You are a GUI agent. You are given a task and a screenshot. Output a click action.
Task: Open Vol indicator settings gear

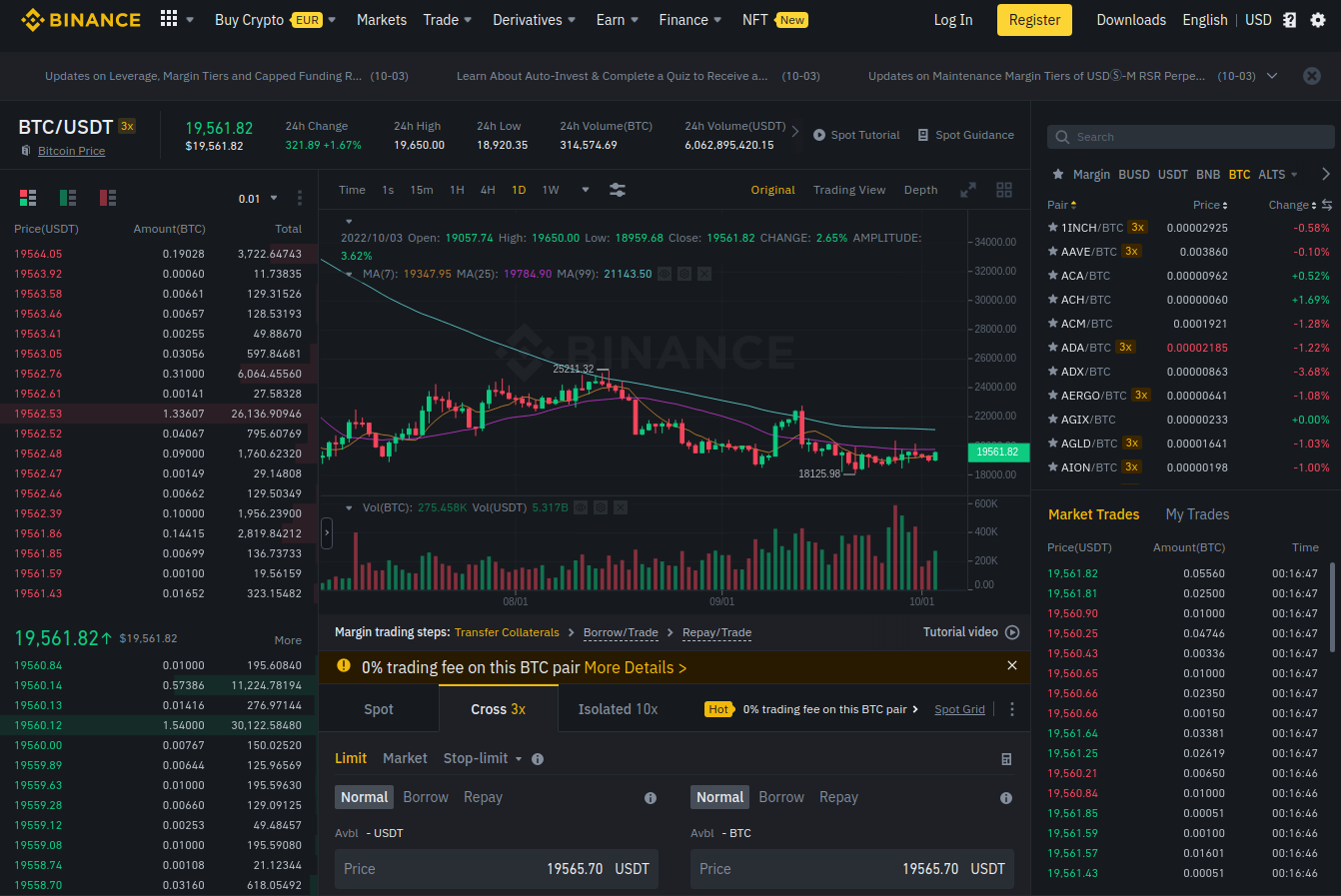(601, 507)
